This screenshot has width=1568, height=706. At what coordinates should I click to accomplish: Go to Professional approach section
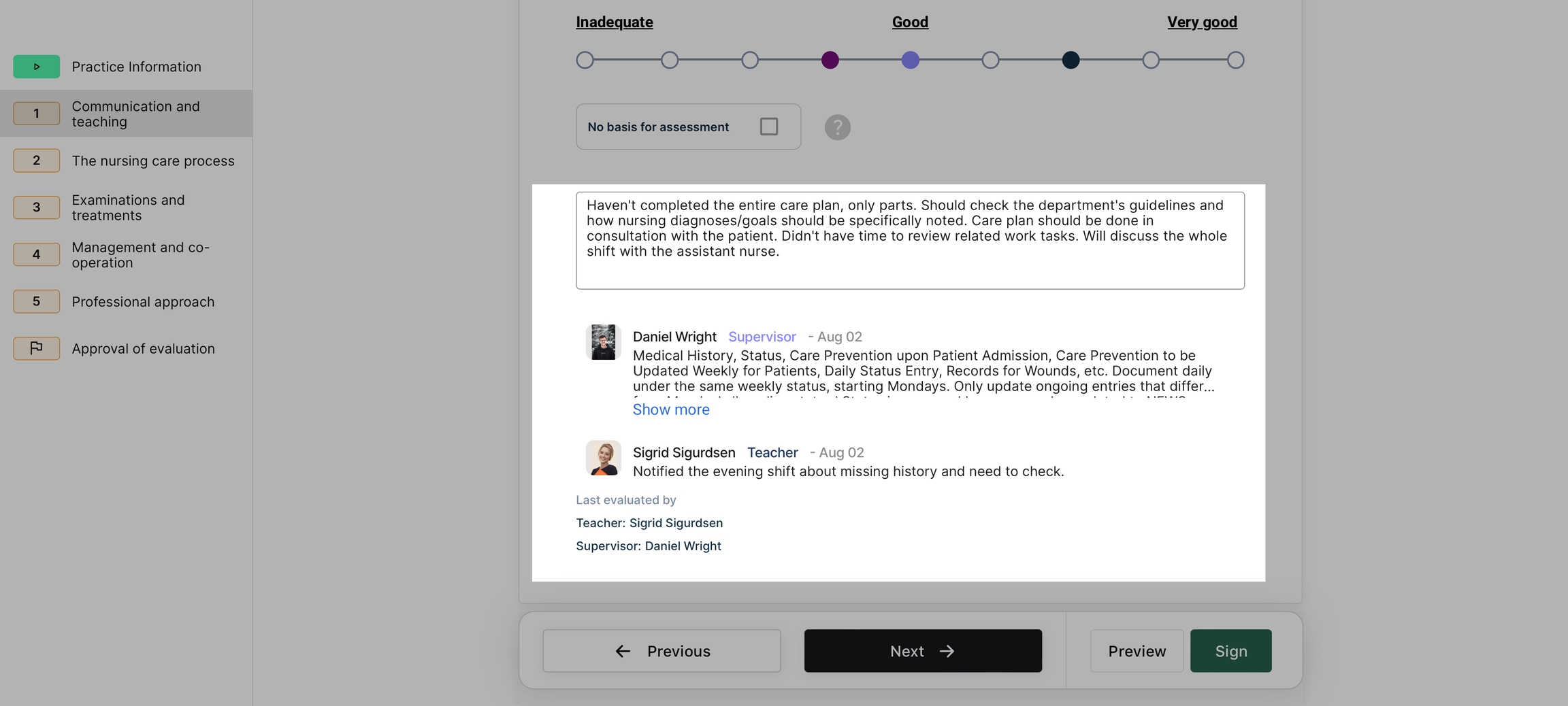(143, 301)
